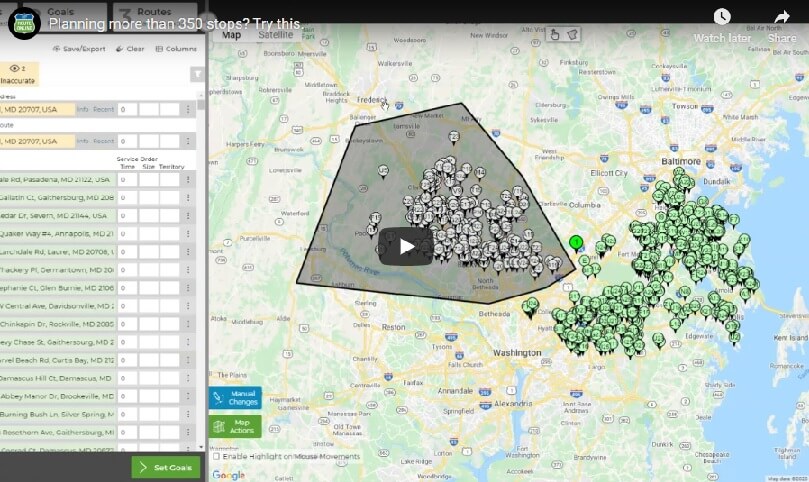Select the hand pan tool on map

[555, 35]
